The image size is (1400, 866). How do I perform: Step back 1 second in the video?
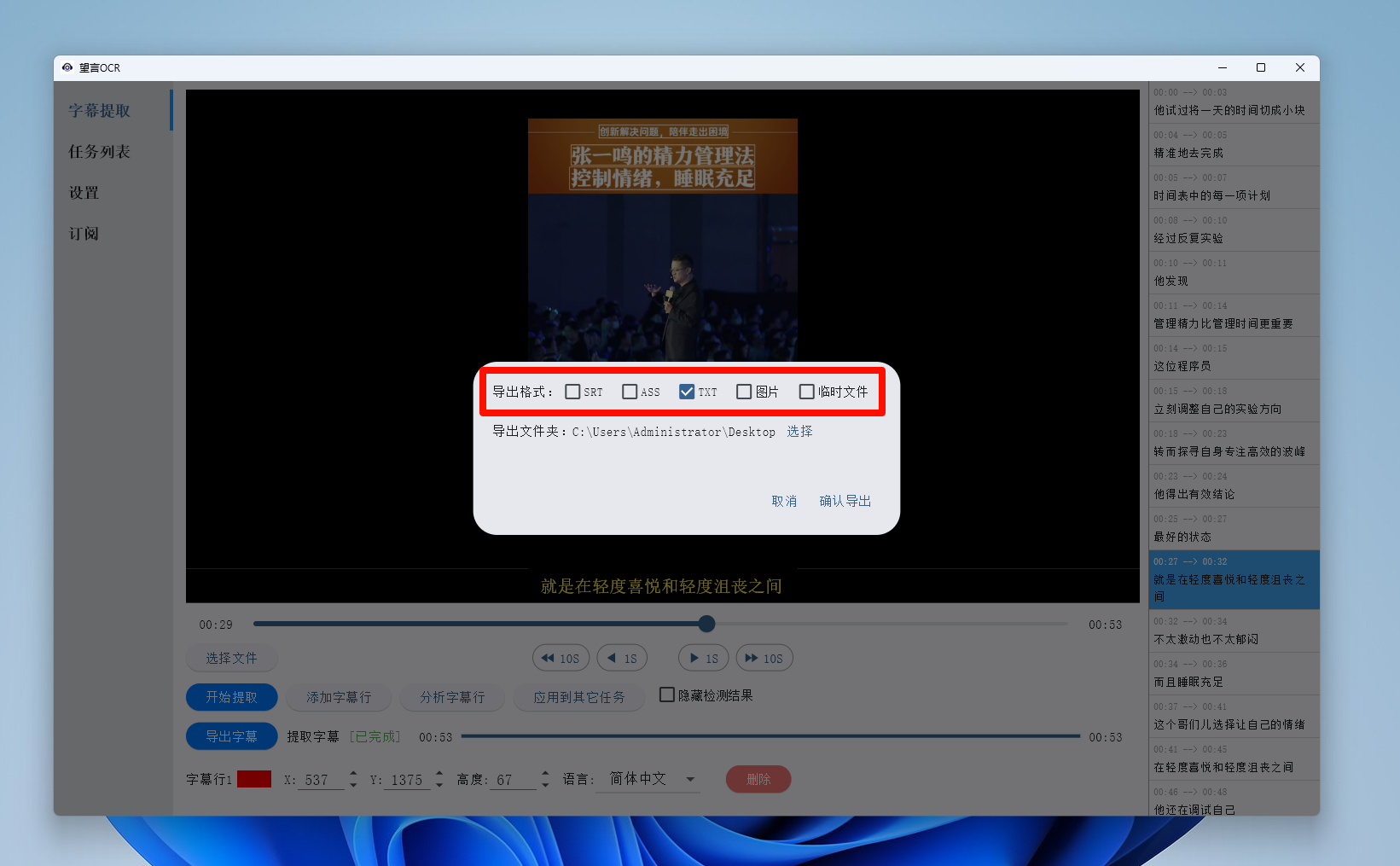tap(622, 658)
